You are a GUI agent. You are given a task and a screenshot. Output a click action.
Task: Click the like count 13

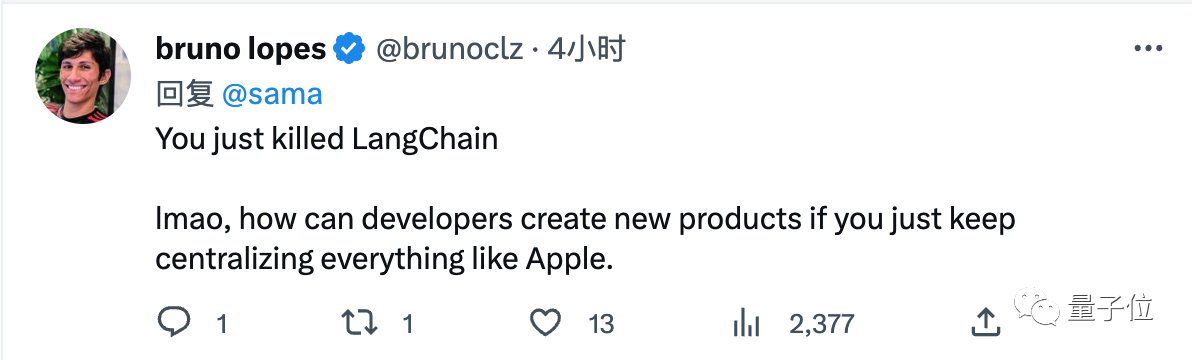[x=601, y=324]
